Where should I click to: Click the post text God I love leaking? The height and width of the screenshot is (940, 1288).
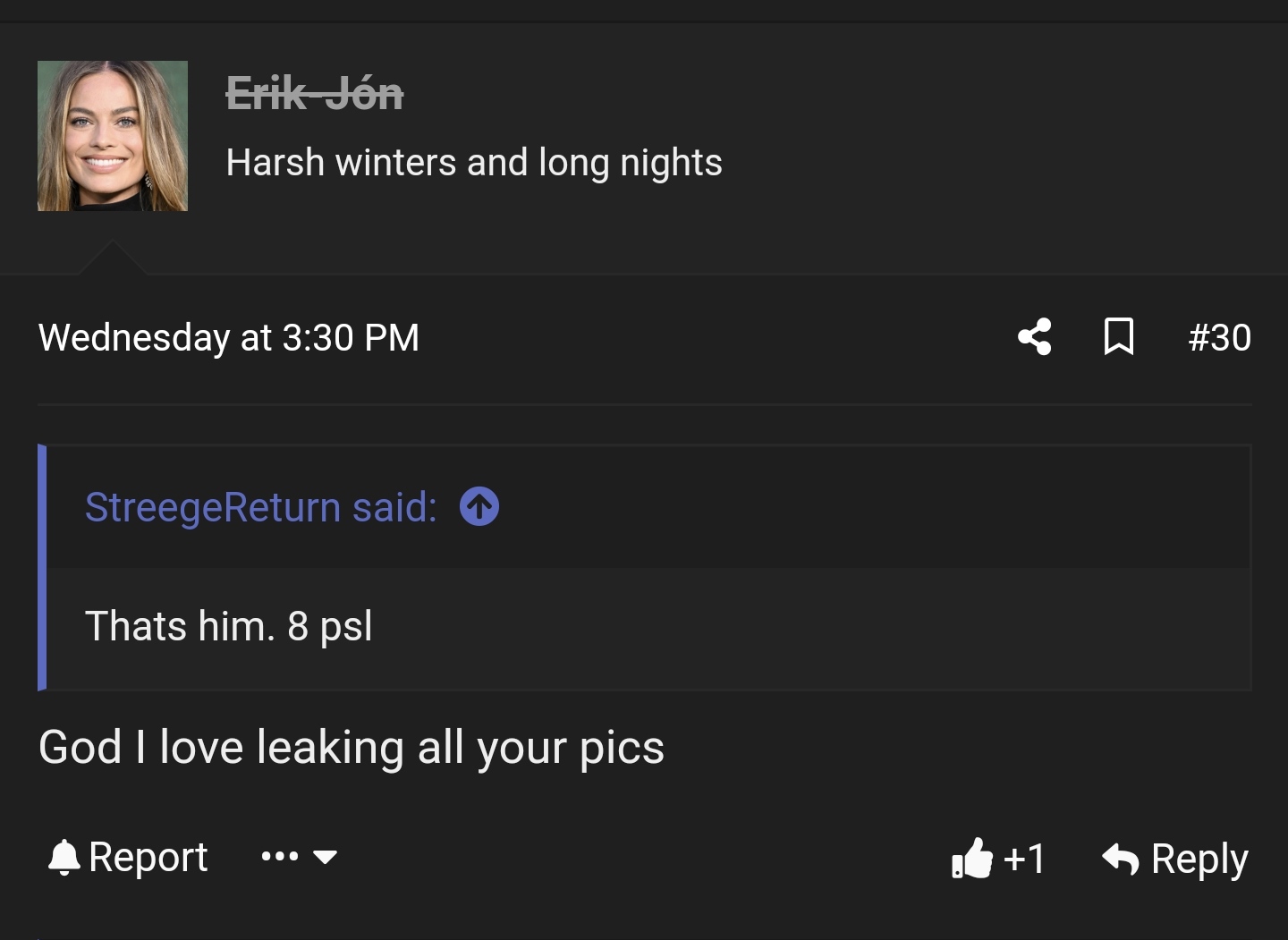[352, 748]
